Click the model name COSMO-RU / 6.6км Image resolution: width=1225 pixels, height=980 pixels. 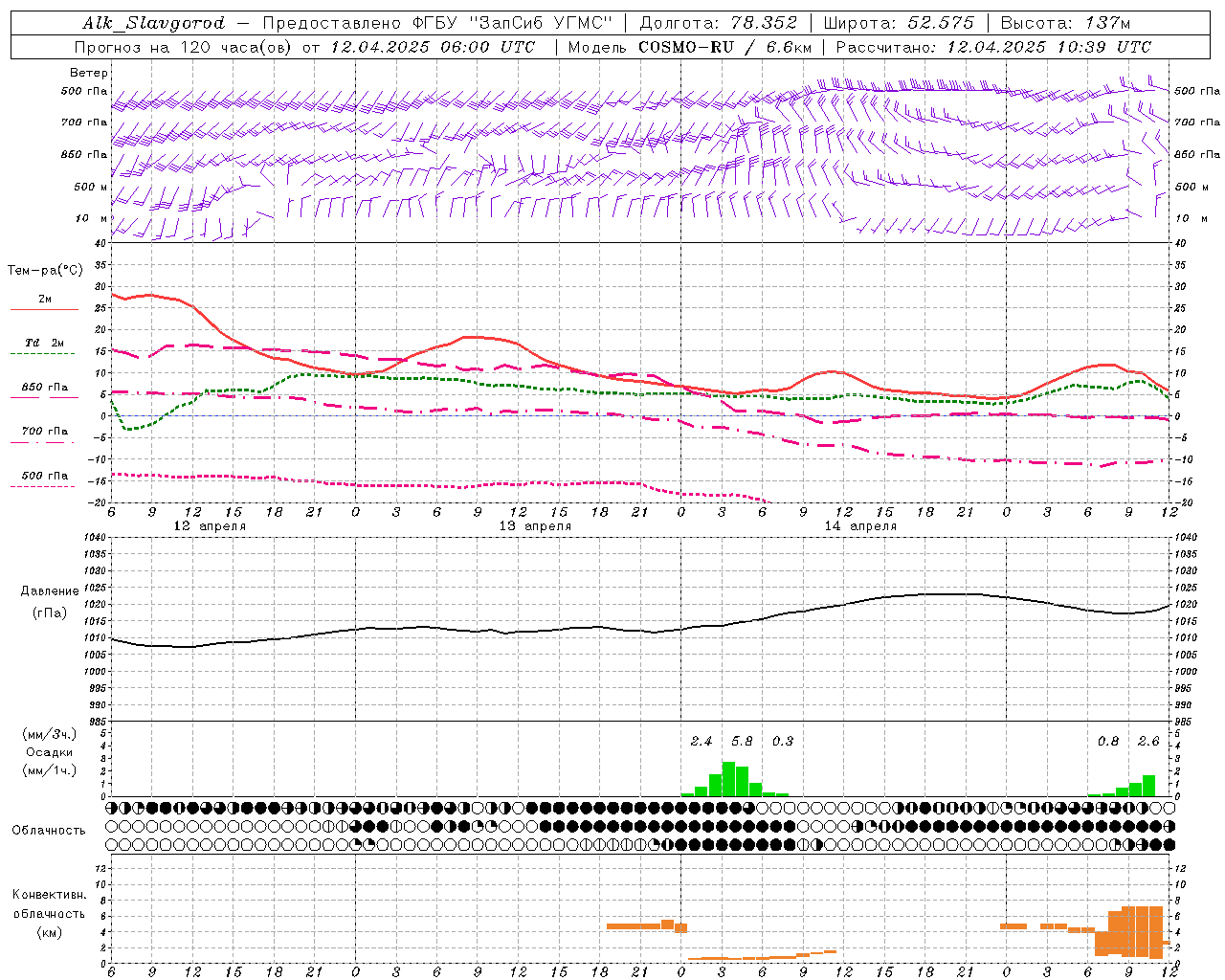click(x=725, y=47)
